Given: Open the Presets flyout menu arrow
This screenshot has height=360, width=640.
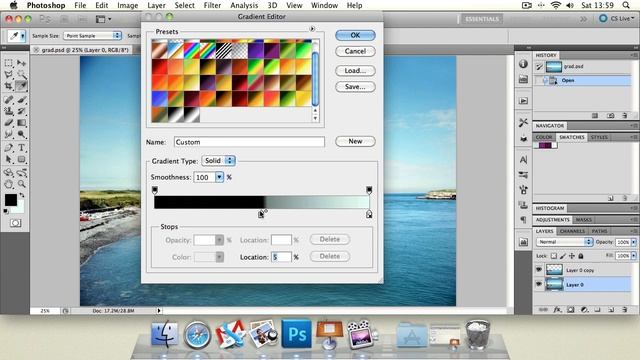Looking at the screenshot, I should point(312,29).
